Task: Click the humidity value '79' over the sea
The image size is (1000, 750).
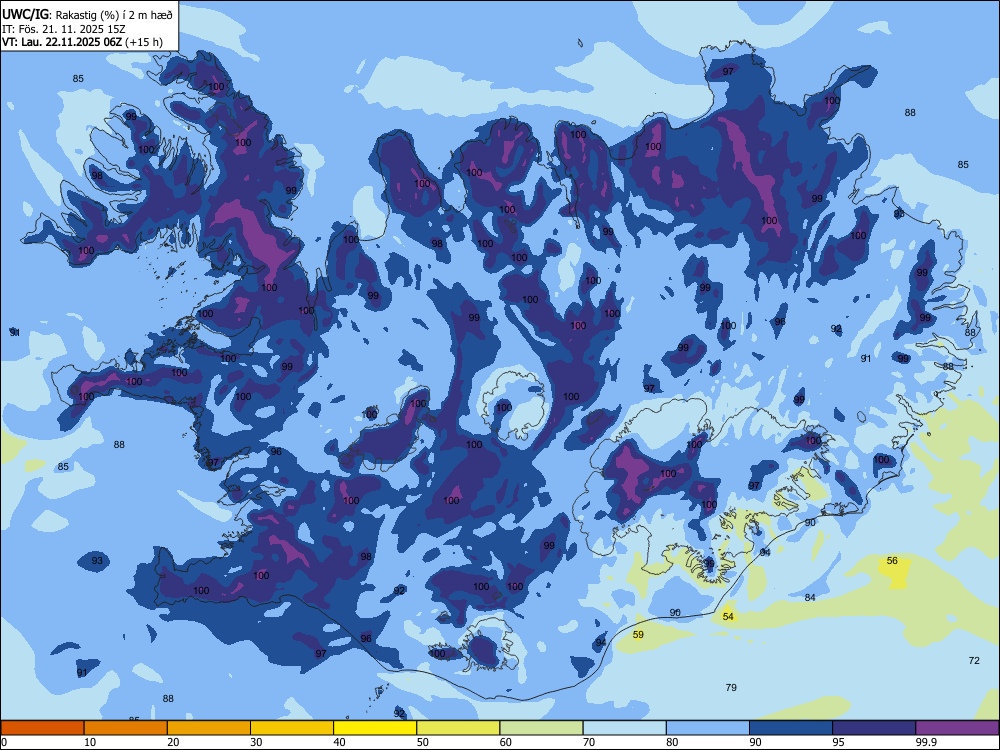Action: tap(732, 688)
